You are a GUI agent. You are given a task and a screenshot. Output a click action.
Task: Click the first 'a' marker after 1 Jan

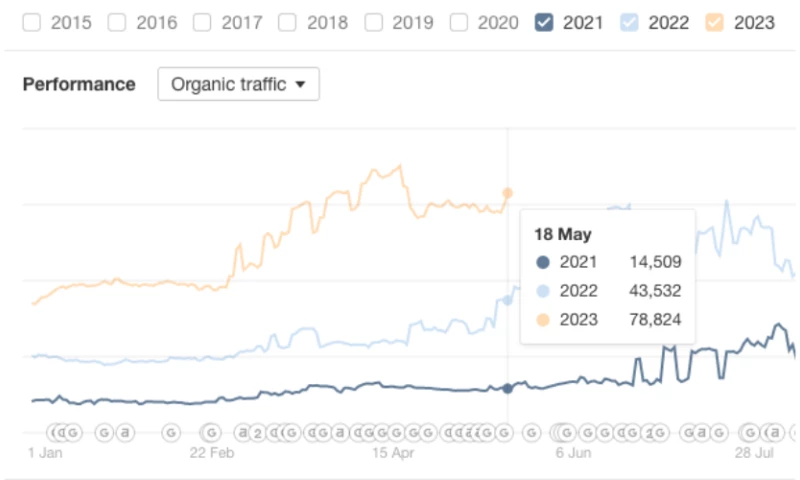125,433
